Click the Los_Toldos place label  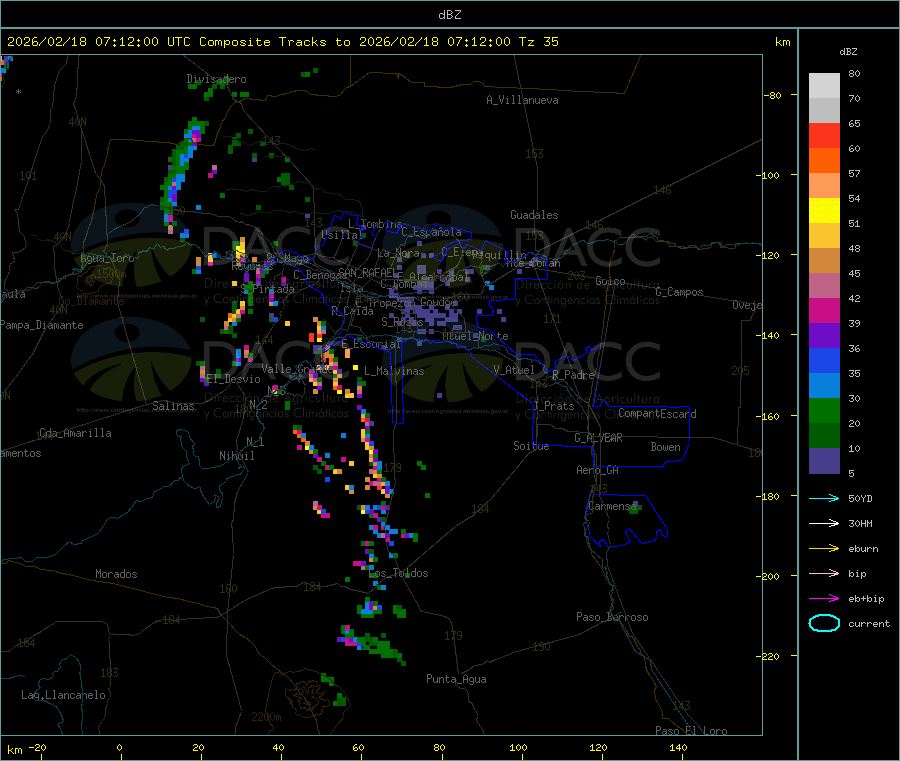398,573
